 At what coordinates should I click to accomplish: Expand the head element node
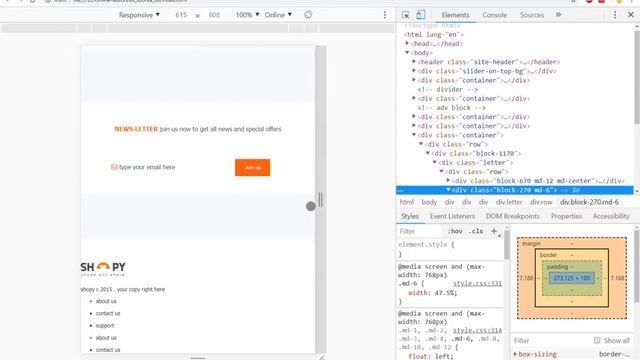407,43
